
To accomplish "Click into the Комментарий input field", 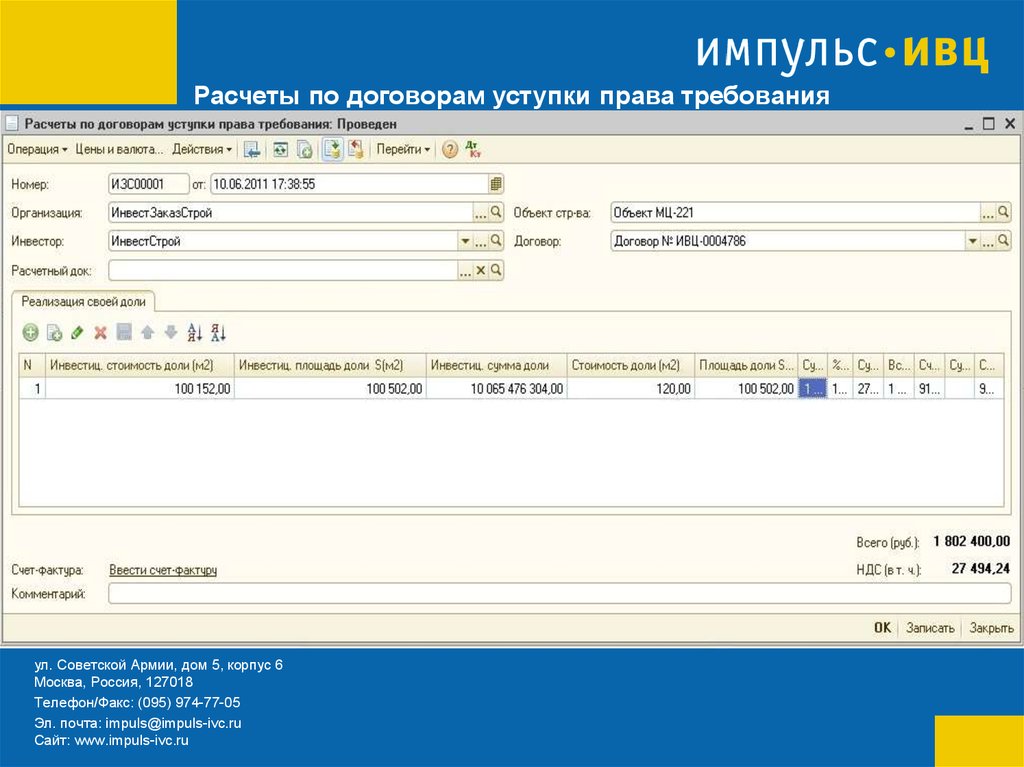I will pos(559,594).
